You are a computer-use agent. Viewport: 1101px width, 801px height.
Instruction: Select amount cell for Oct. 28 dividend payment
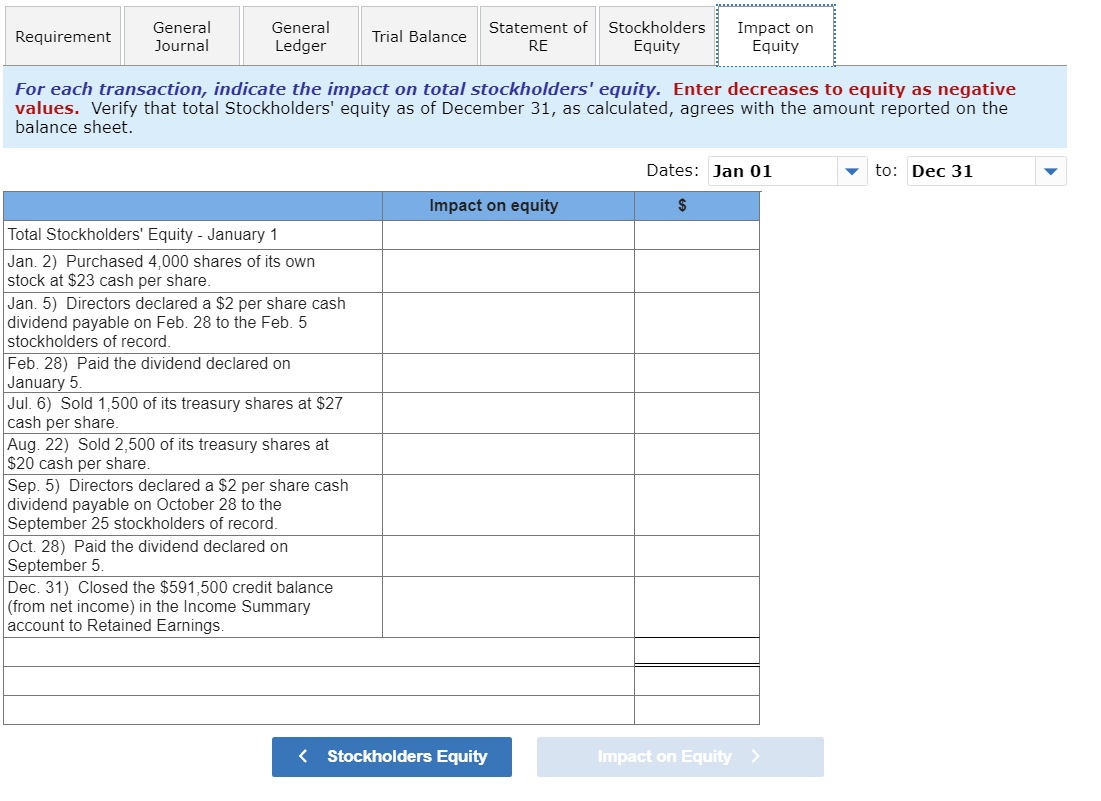(x=697, y=556)
